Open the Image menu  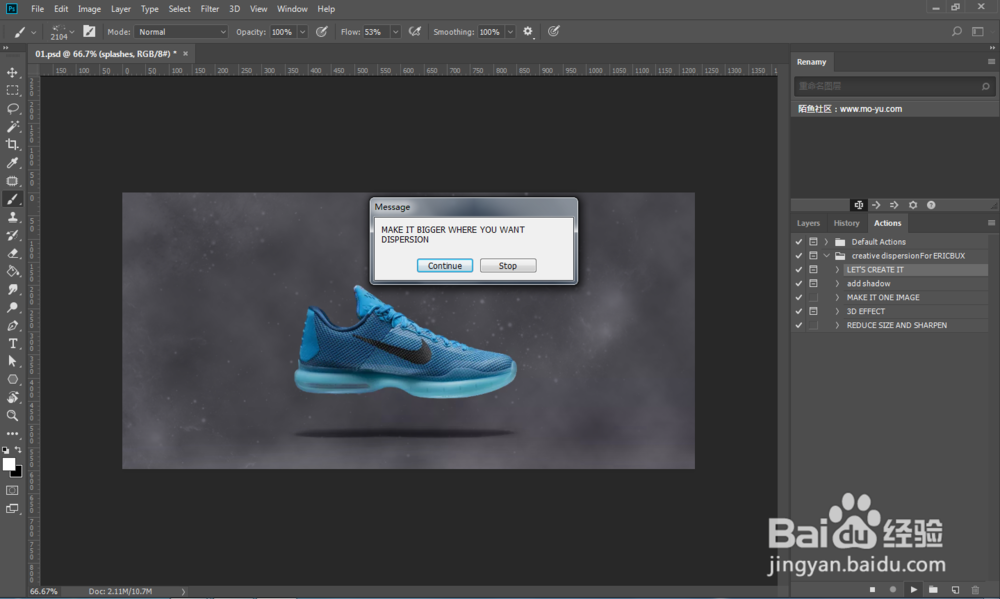[x=89, y=9]
